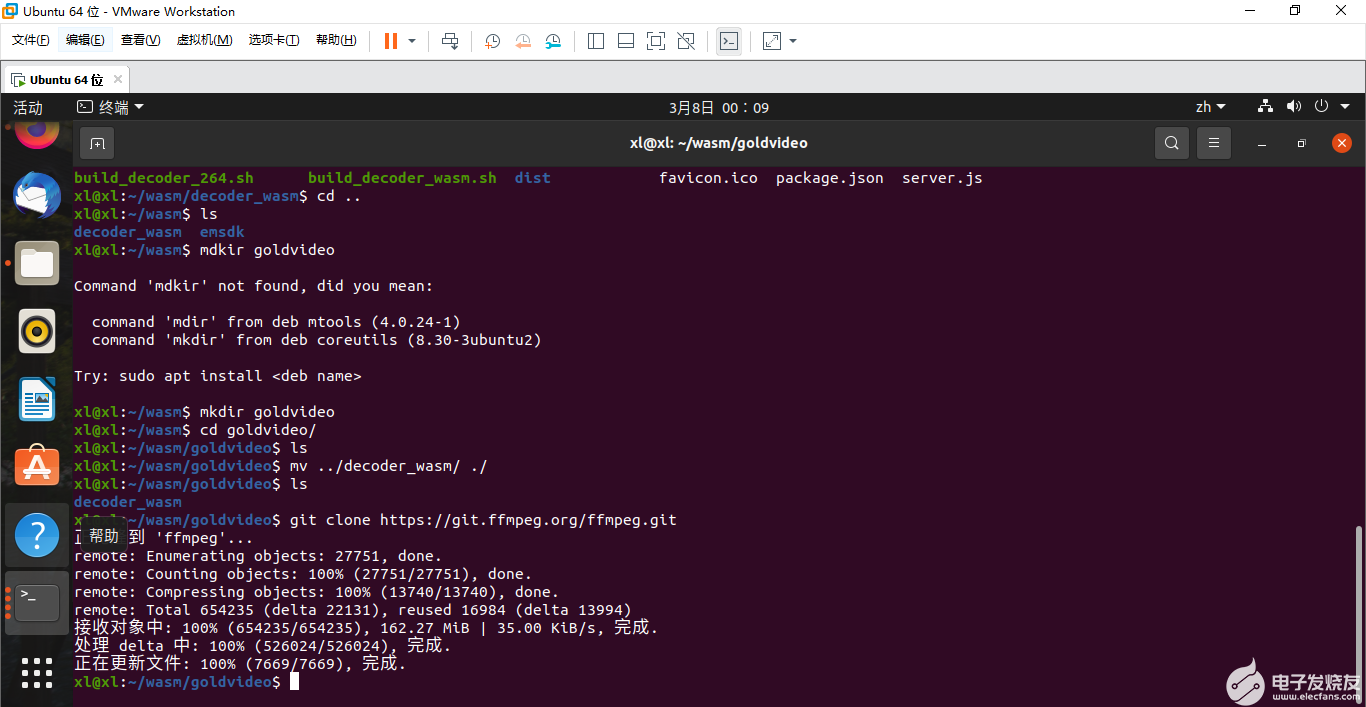
Task: Click the stretch guest display icon
Action: (772, 41)
